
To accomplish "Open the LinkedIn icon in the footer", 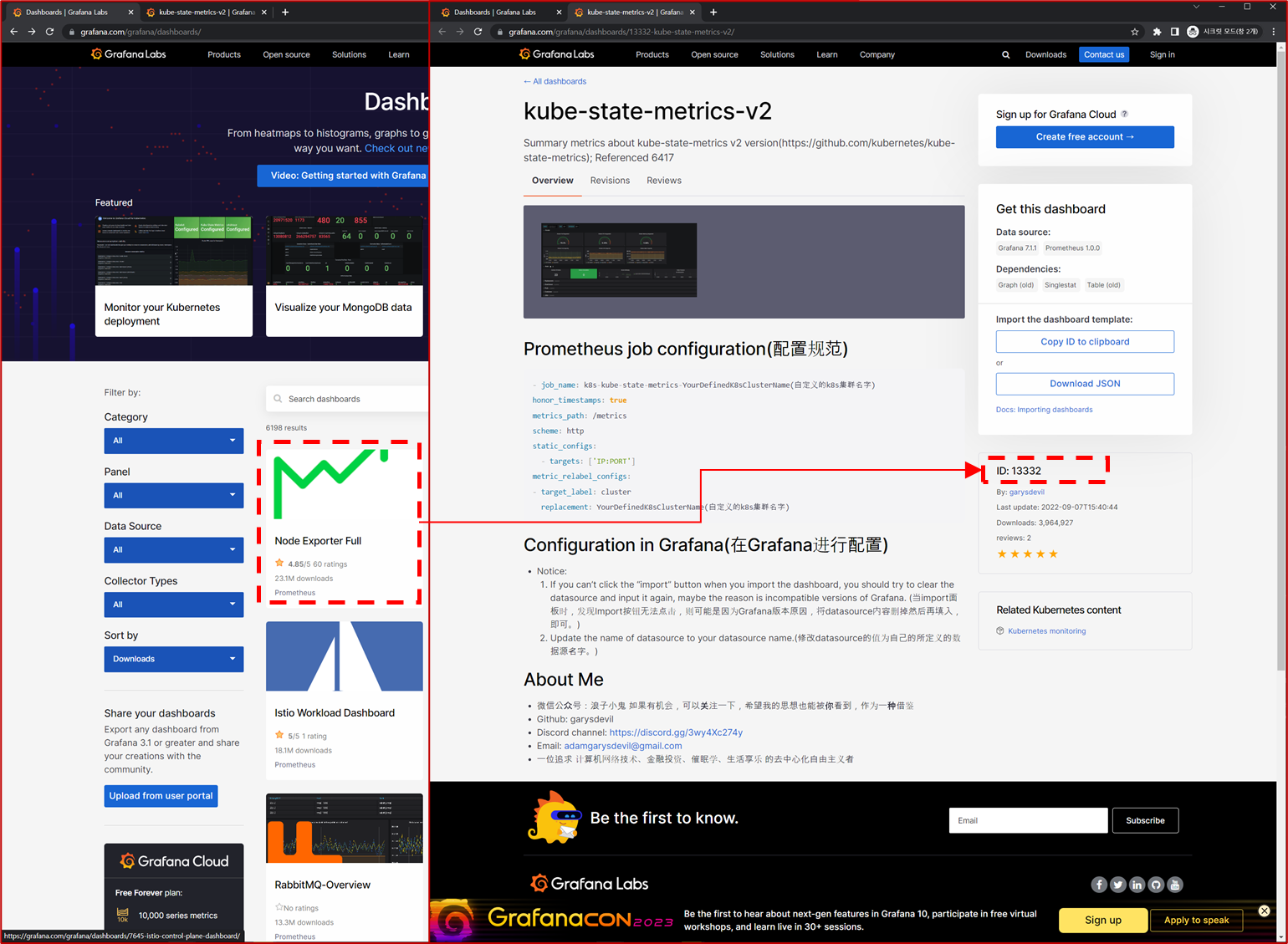I will pos(1137,884).
